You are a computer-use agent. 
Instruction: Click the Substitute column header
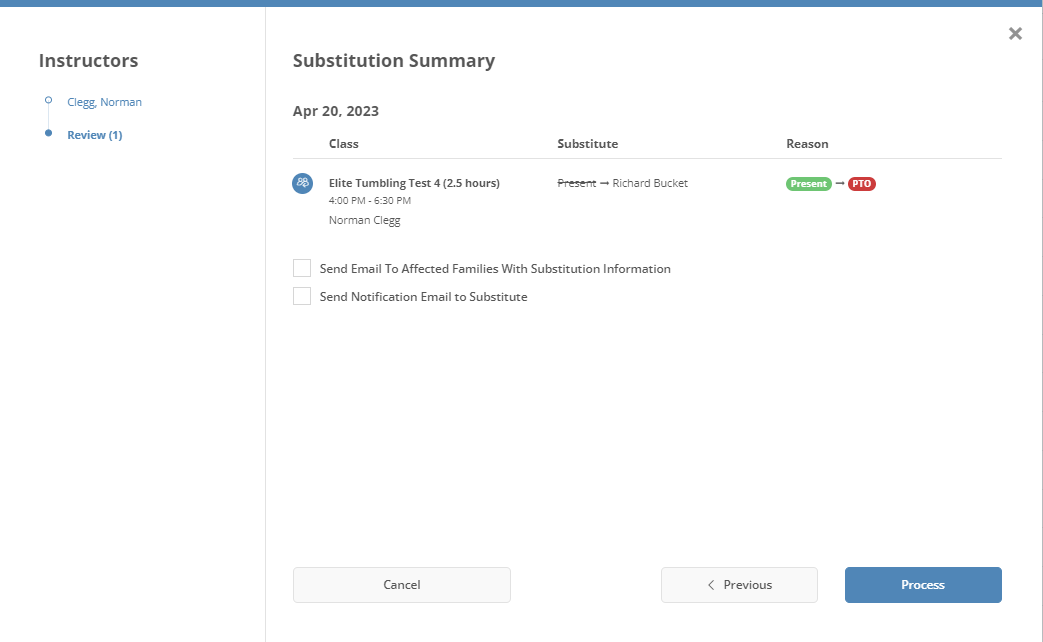coord(587,144)
